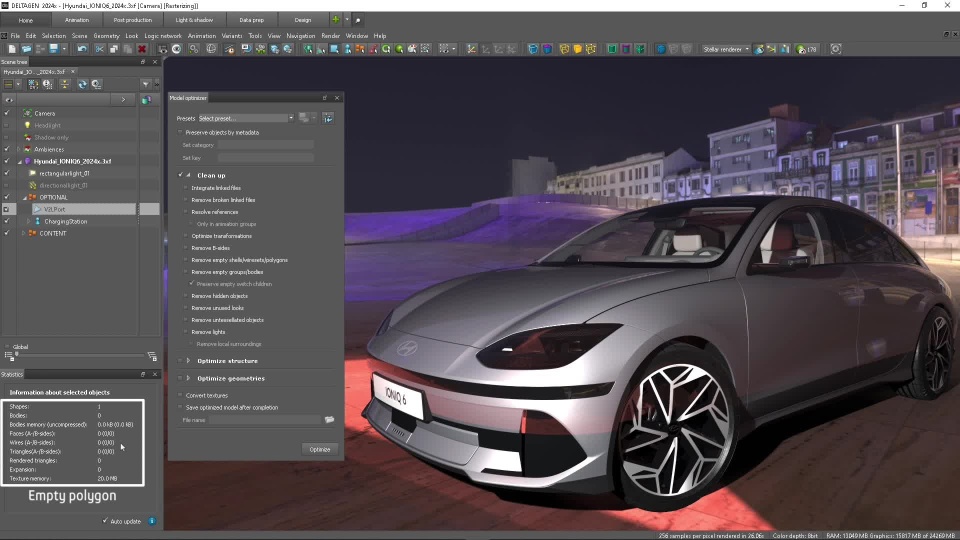Select the rectangularlight_01 tree item
The height and width of the screenshot is (540, 960).
64,173
